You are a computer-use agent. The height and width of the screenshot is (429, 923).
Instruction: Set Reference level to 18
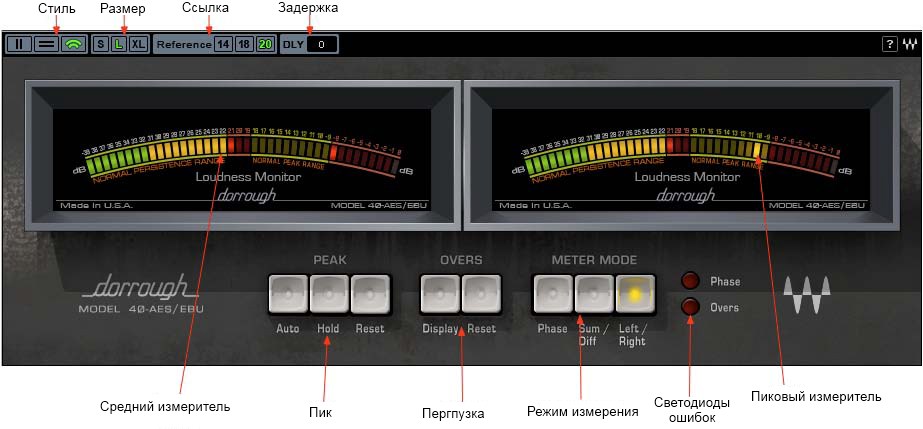[x=243, y=44]
